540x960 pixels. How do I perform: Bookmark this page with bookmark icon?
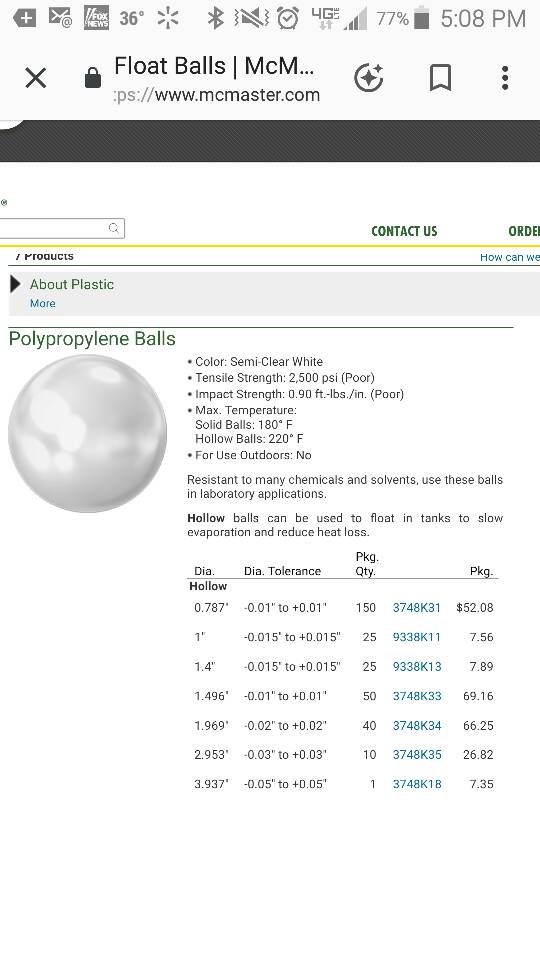pos(440,78)
